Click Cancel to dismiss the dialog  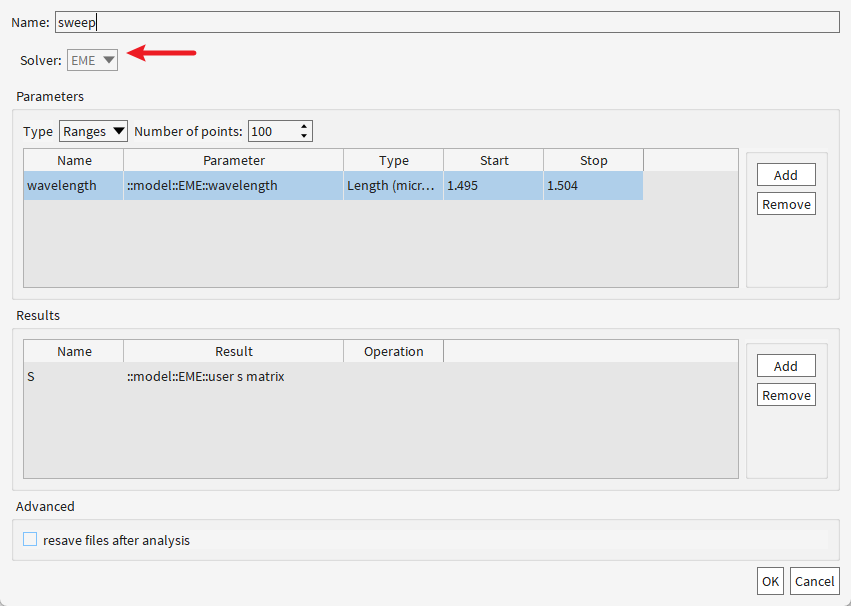pos(815,582)
